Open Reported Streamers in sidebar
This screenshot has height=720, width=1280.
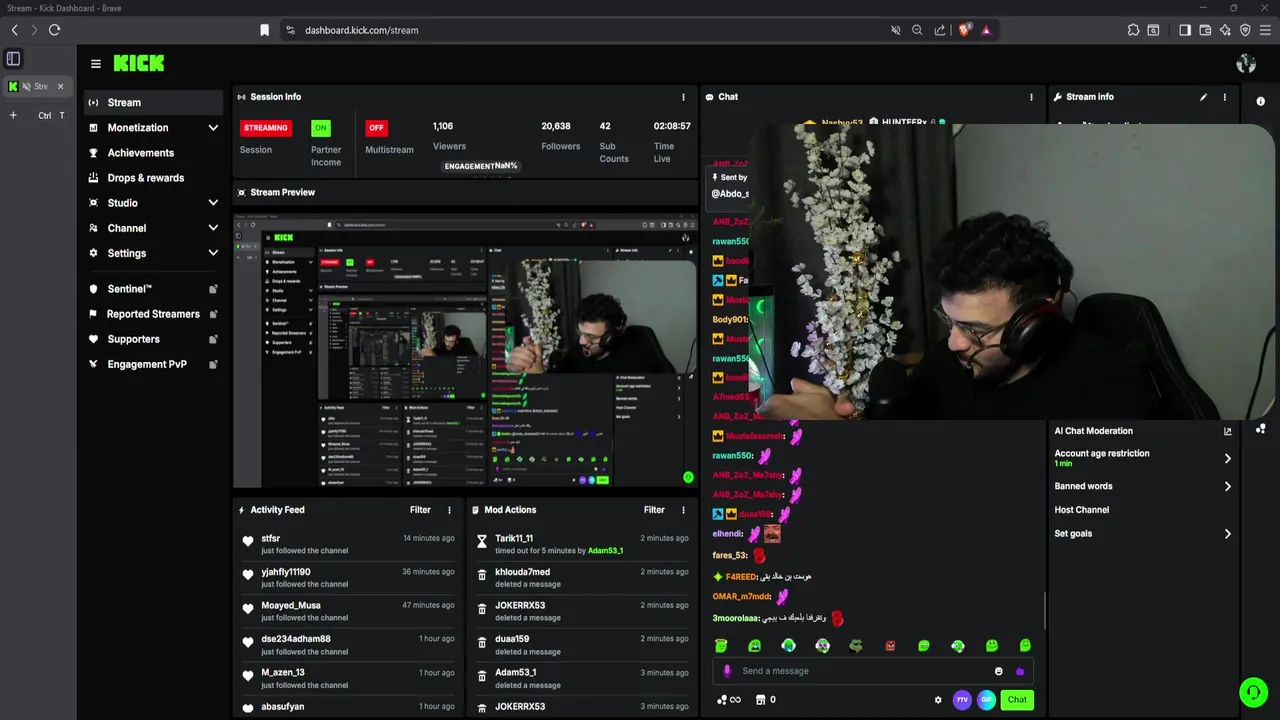click(x=153, y=314)
